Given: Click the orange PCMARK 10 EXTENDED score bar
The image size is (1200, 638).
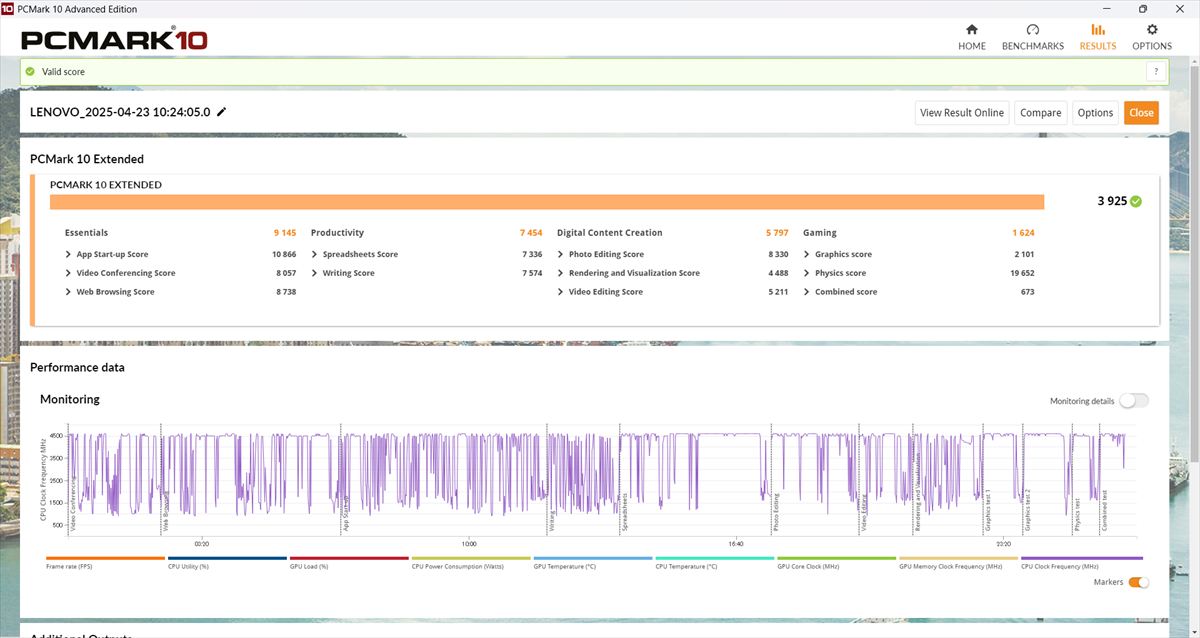Looking at the screenshot, I should coord(547,202).
